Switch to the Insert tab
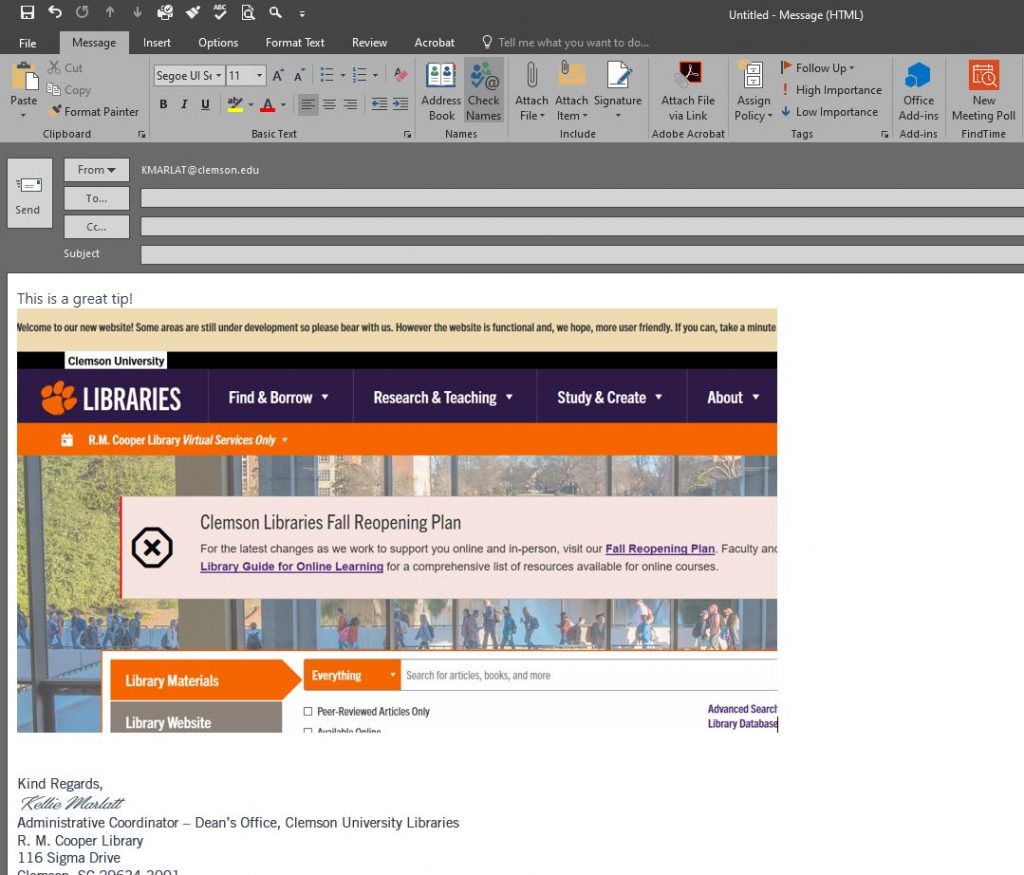Screen dimensions: 1024x875 pos(157,43)
